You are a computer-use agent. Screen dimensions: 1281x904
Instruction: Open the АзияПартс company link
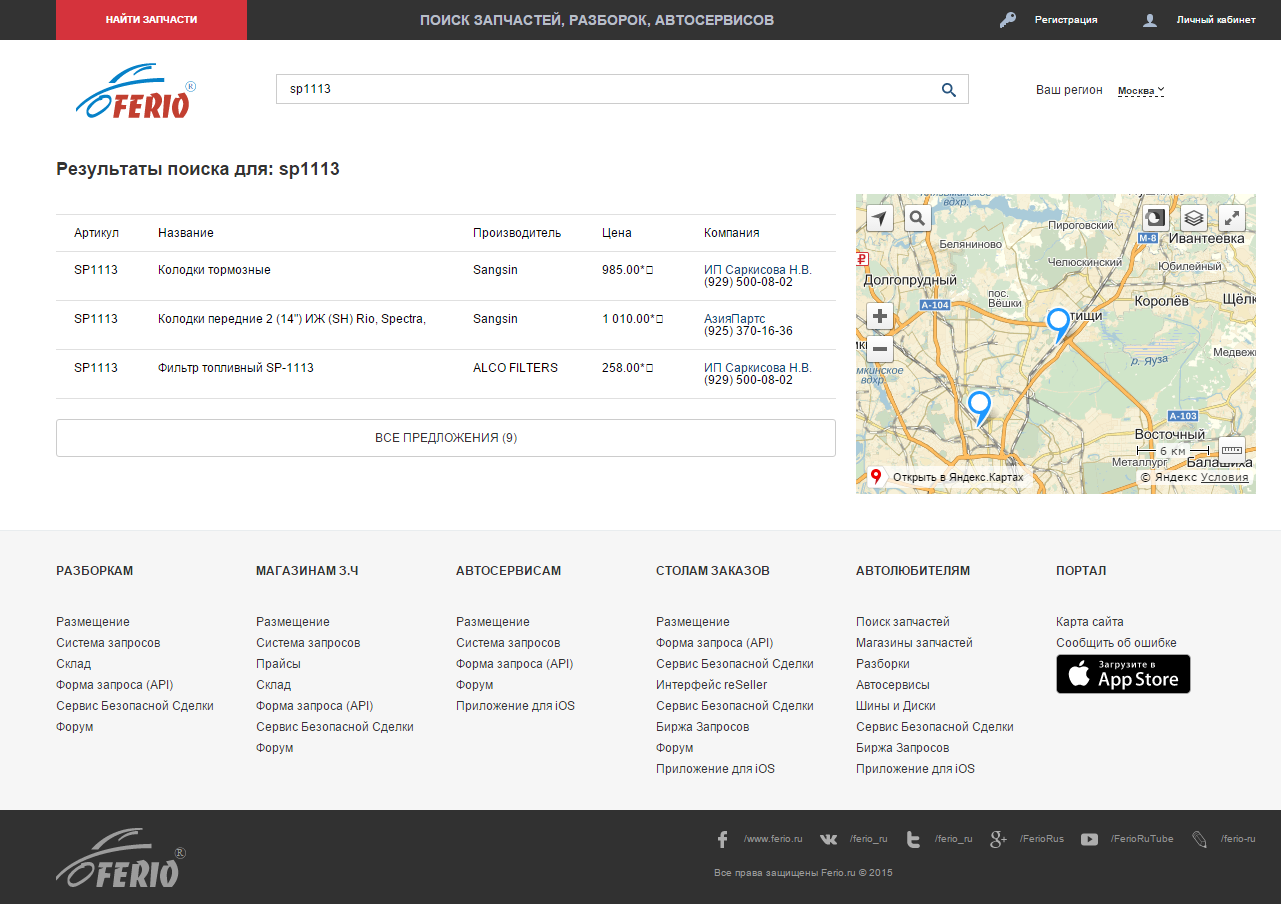click(x=735, y=319)
